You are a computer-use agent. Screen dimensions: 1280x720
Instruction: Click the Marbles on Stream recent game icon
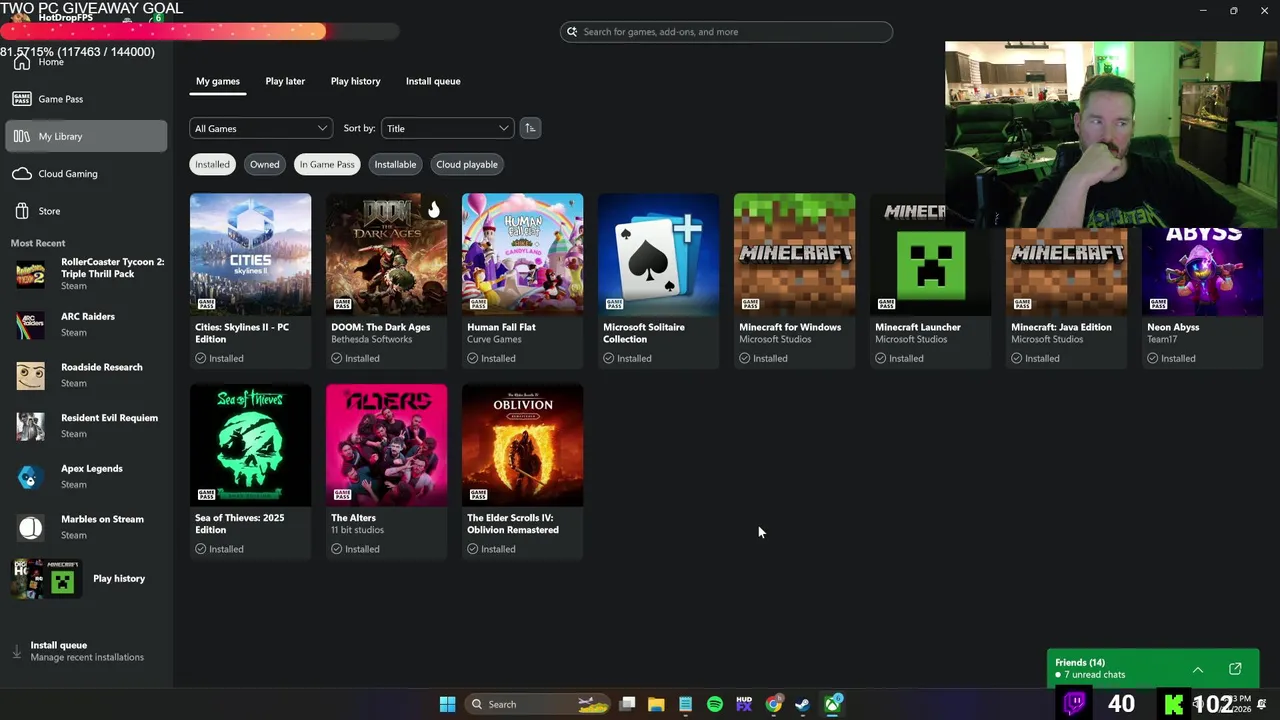[30, 528]
